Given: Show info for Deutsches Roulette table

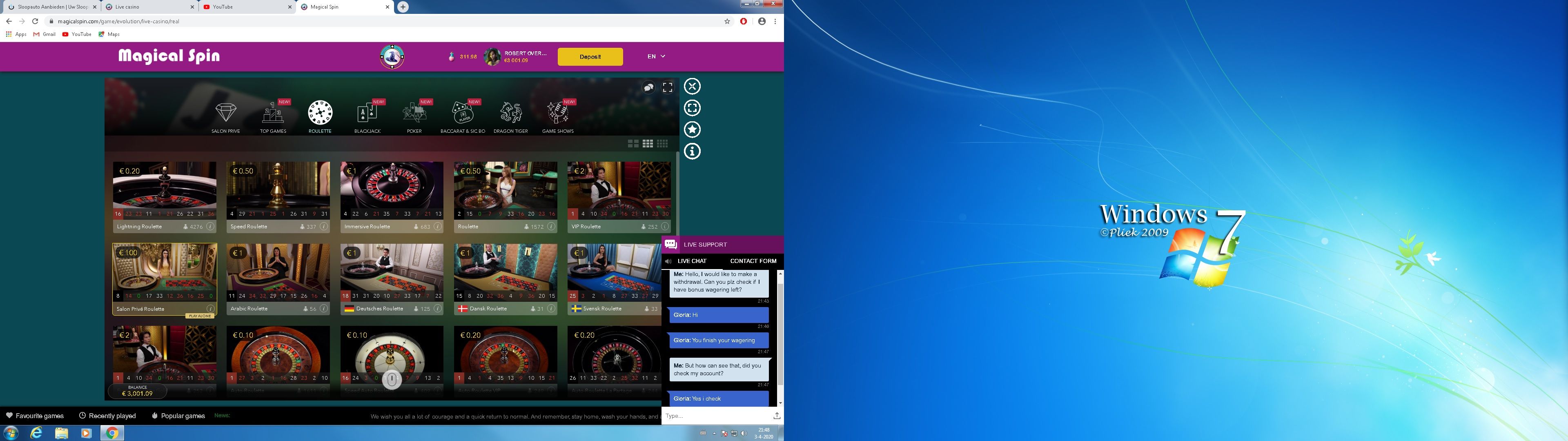Looking at the screenshot, I should (x=438, y=309).
